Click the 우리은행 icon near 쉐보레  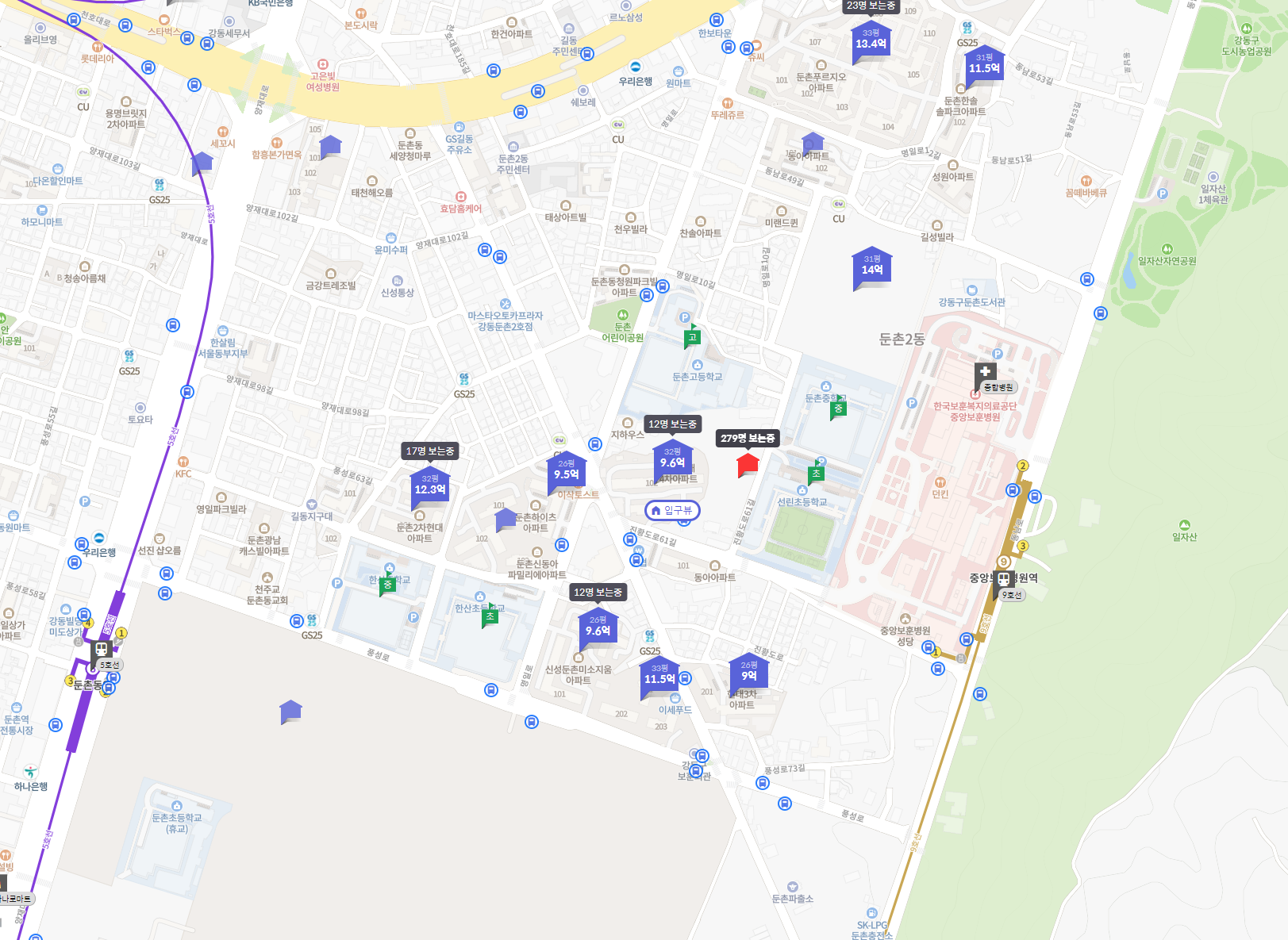635,67
